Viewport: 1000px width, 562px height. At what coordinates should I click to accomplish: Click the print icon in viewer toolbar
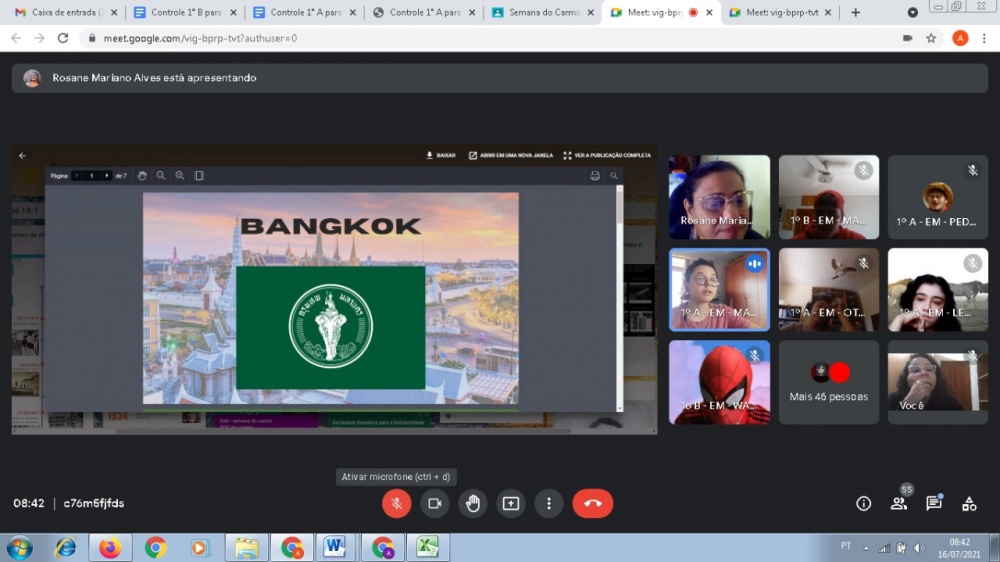(595, 175)
